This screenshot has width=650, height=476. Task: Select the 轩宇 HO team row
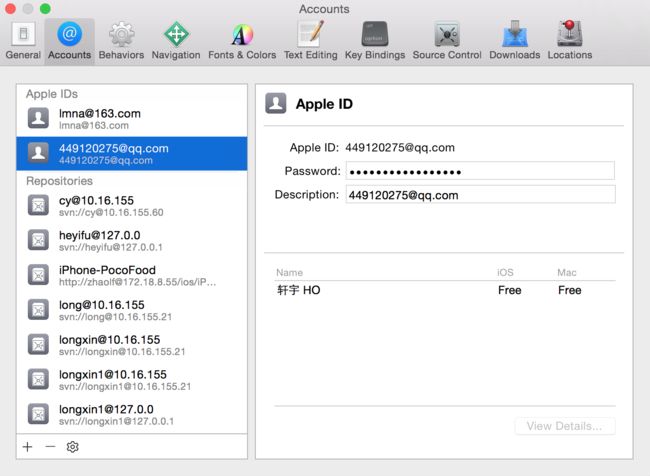pyautogui.click(x=445, y=290)
